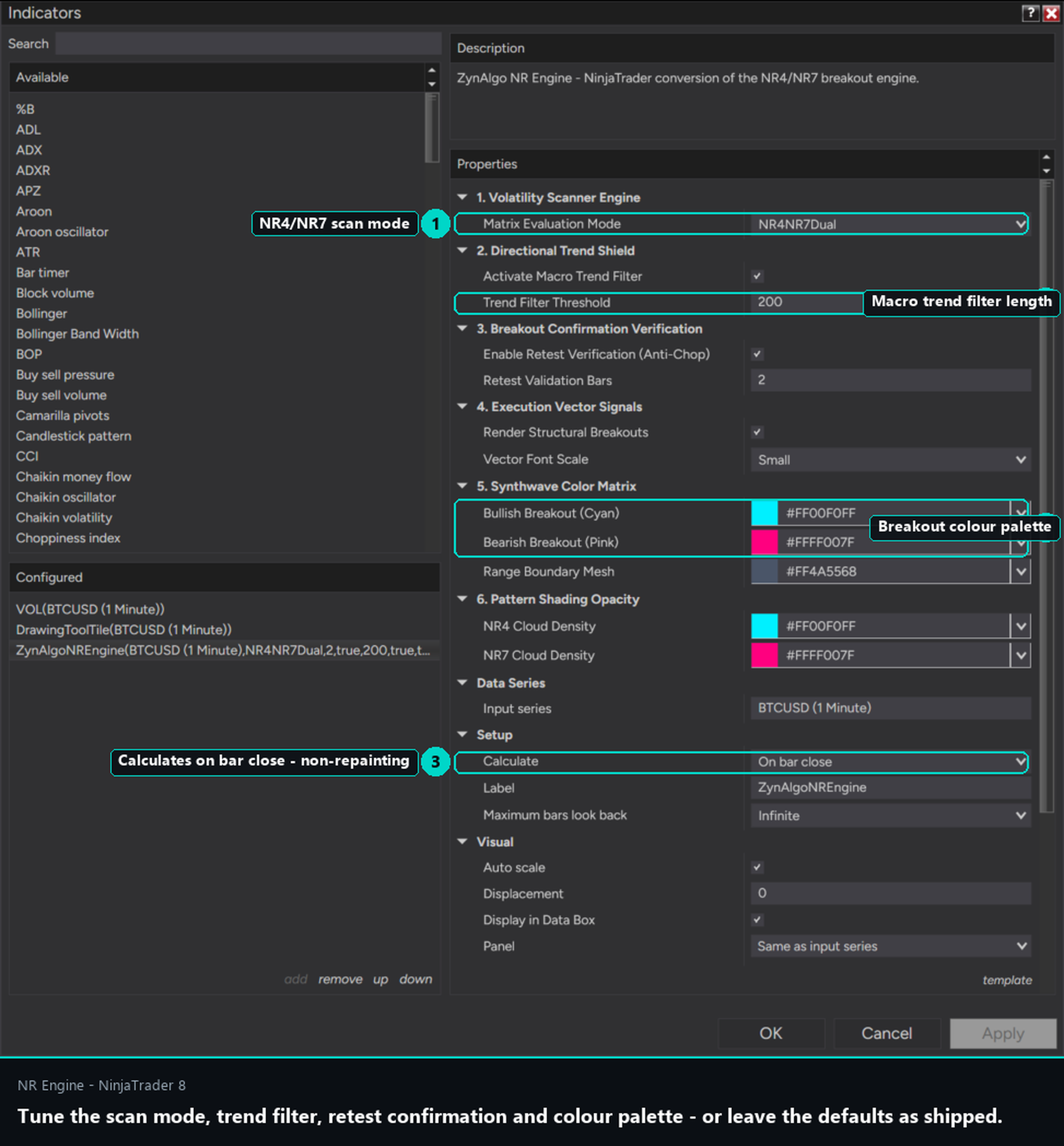The image size is (1064, 1146).
Task: Click the down link
Action: [x=416, y=979]
